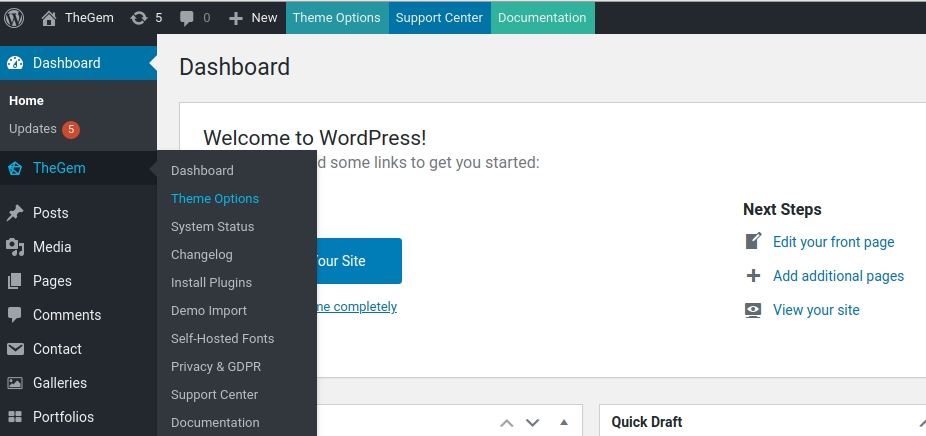Image resolution: width=926 pixels, height=436 pixels.
Task: Click the Add additional pages link
Action: [x=838, y=276]
